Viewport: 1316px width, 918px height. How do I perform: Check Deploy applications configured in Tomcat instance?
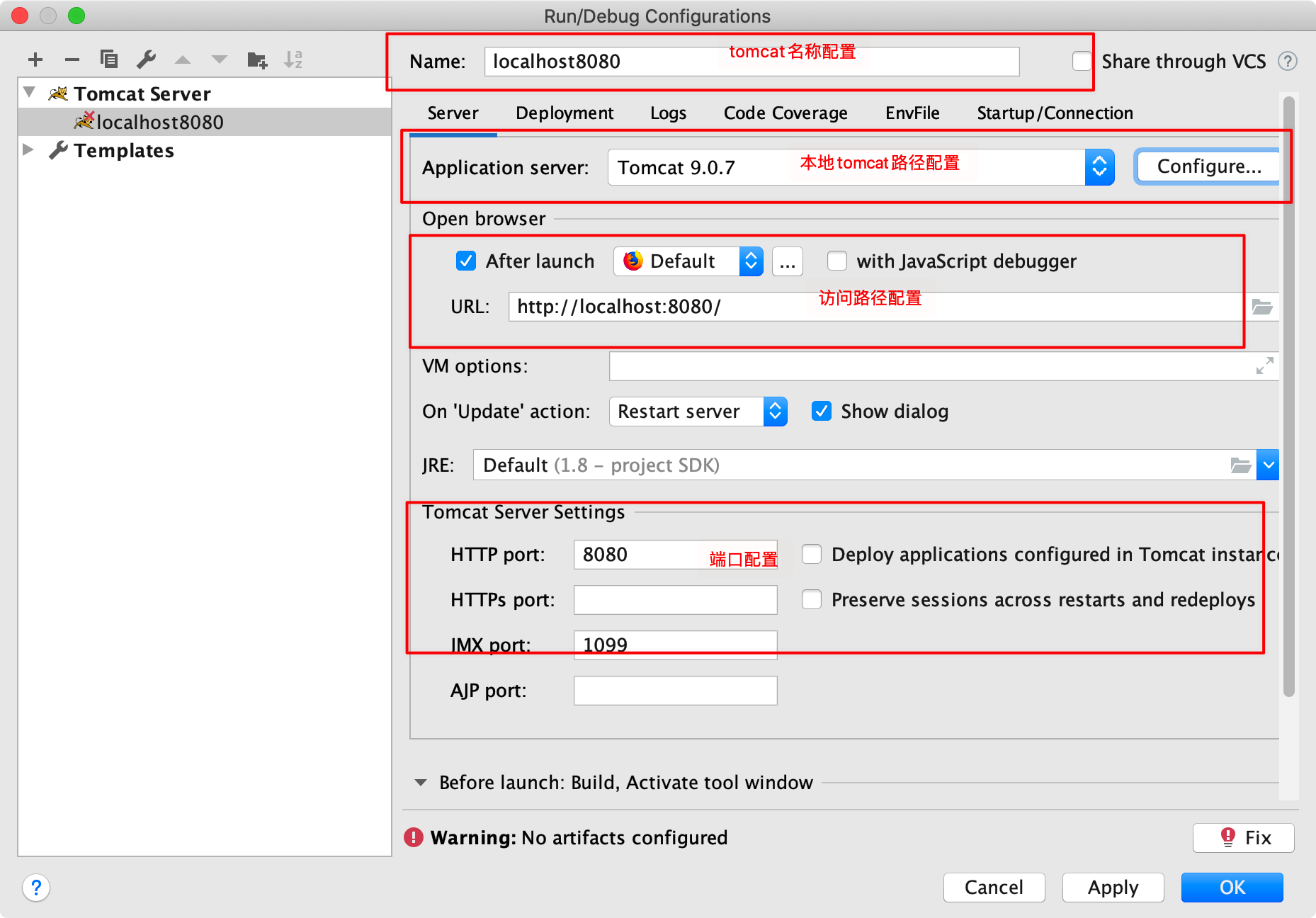pos(812,555)
